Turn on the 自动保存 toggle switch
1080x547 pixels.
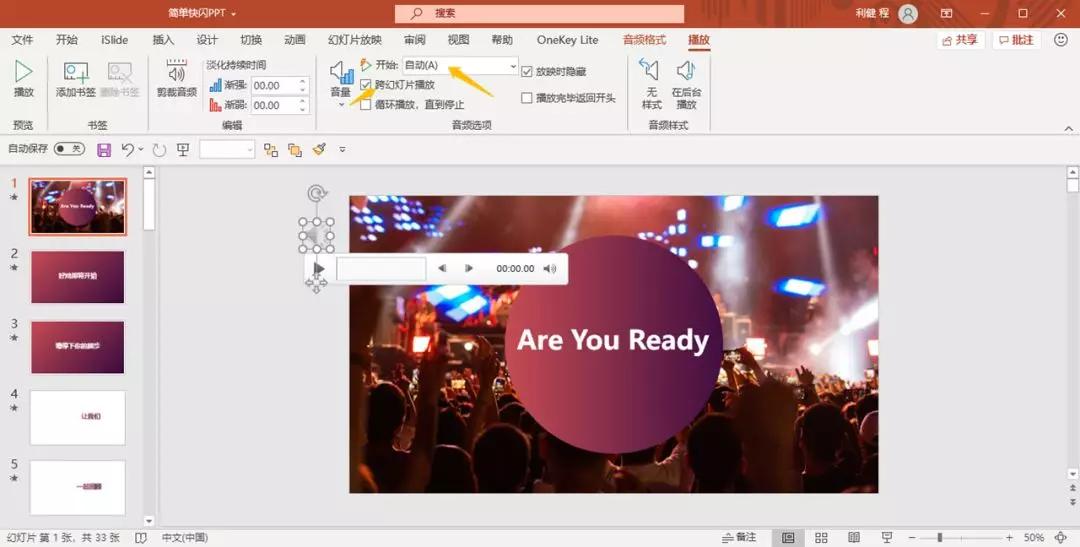click(x=69, y=149)
